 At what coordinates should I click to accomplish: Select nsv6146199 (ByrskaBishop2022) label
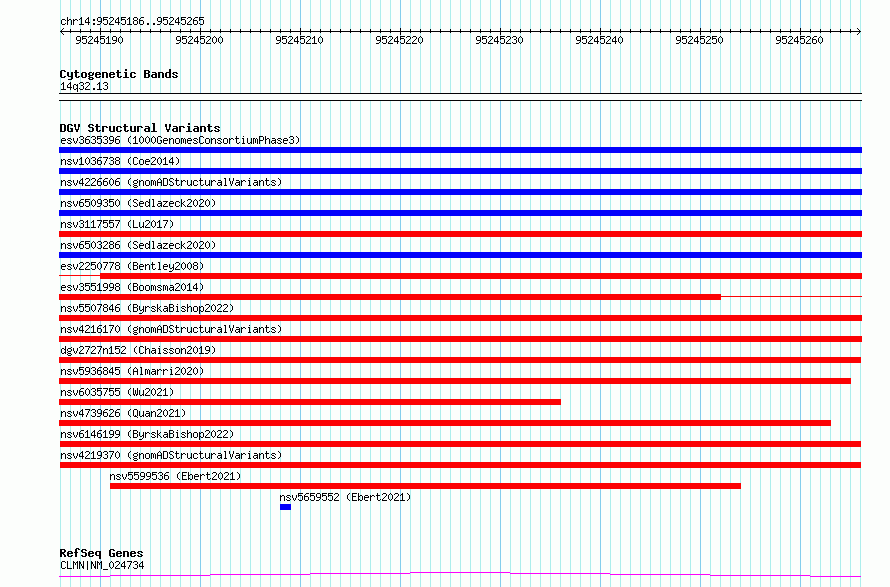147,434
